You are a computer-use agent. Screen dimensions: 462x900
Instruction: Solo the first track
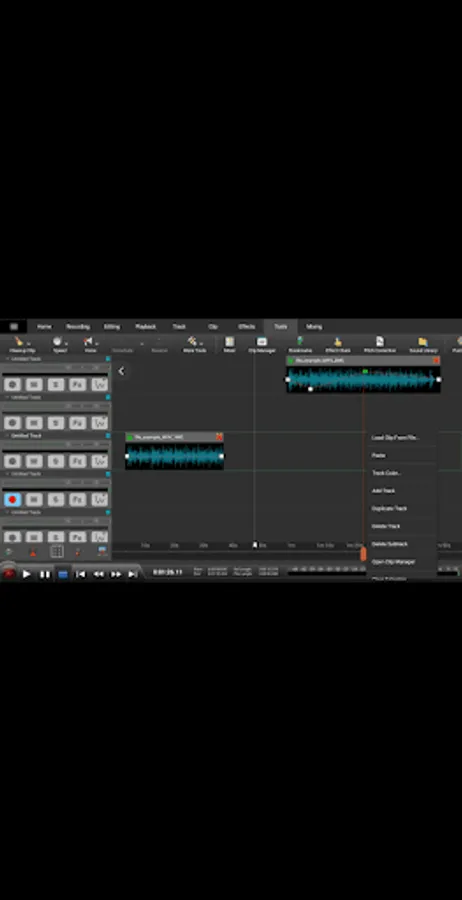(x=56, y=385)
